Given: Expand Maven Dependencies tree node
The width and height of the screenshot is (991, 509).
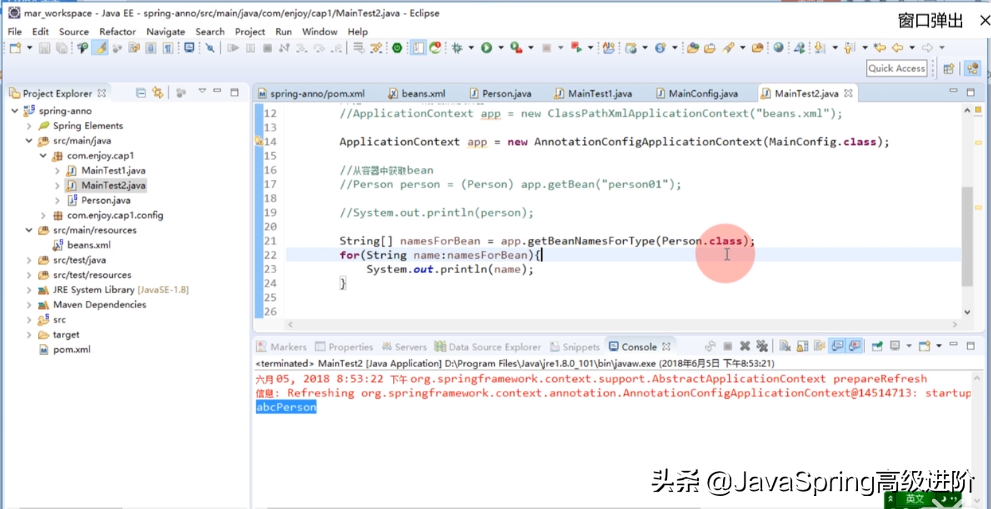Looking at the screenshot, I should [28, 305].
